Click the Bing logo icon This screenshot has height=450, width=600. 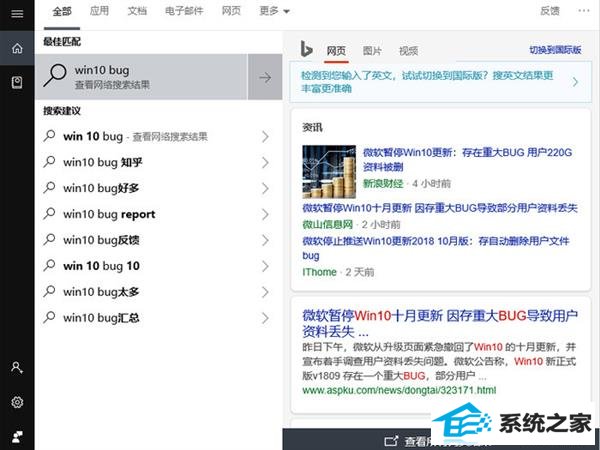coord(306,49)
